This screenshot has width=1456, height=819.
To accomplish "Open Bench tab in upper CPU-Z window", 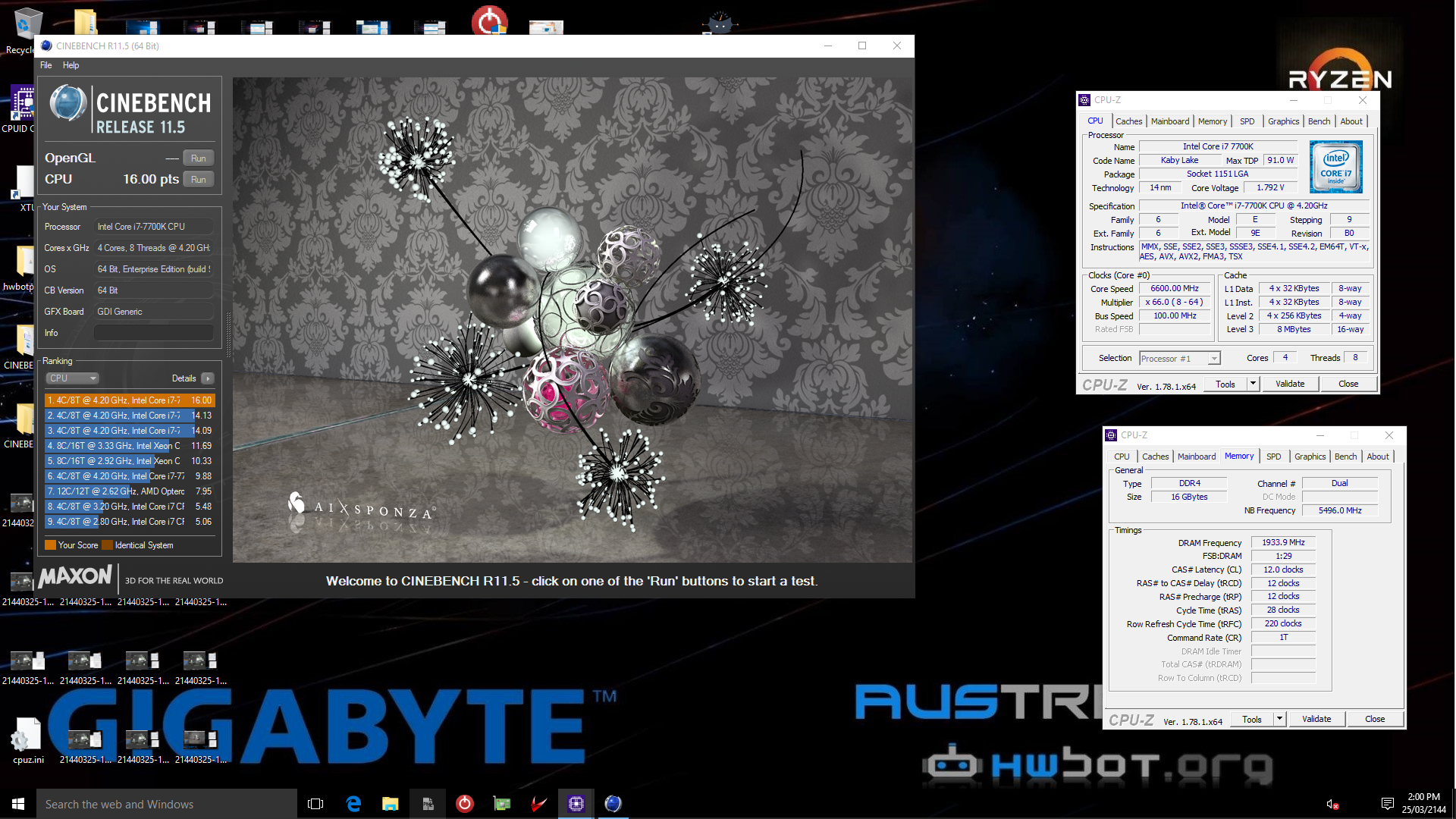I will [1319, 121].
